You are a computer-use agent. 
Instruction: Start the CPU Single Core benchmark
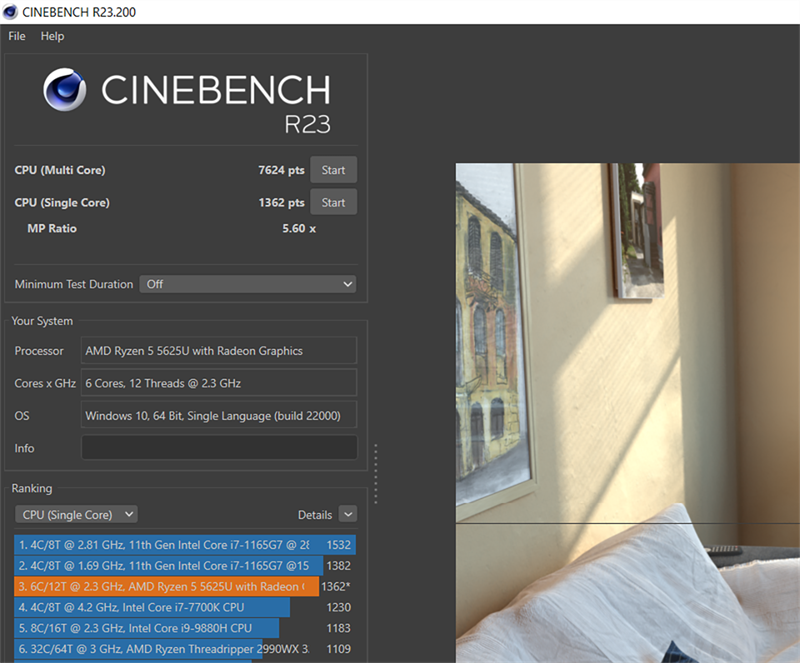coord(333,201)
